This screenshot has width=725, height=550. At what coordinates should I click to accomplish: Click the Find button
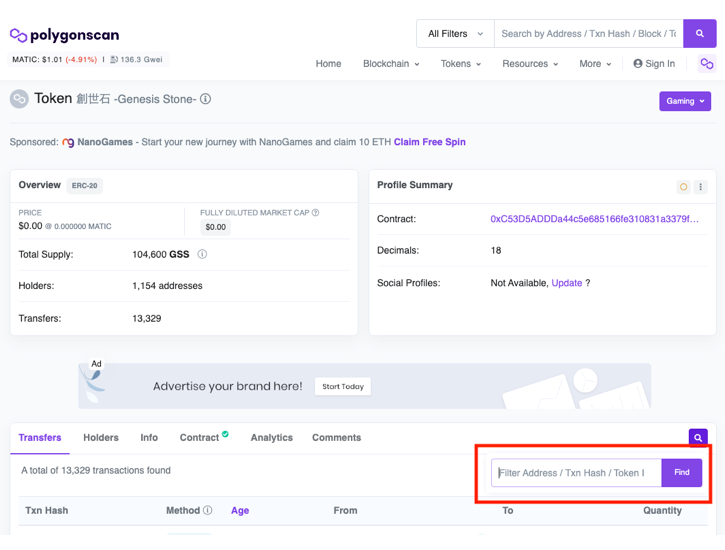click(682, 473)
